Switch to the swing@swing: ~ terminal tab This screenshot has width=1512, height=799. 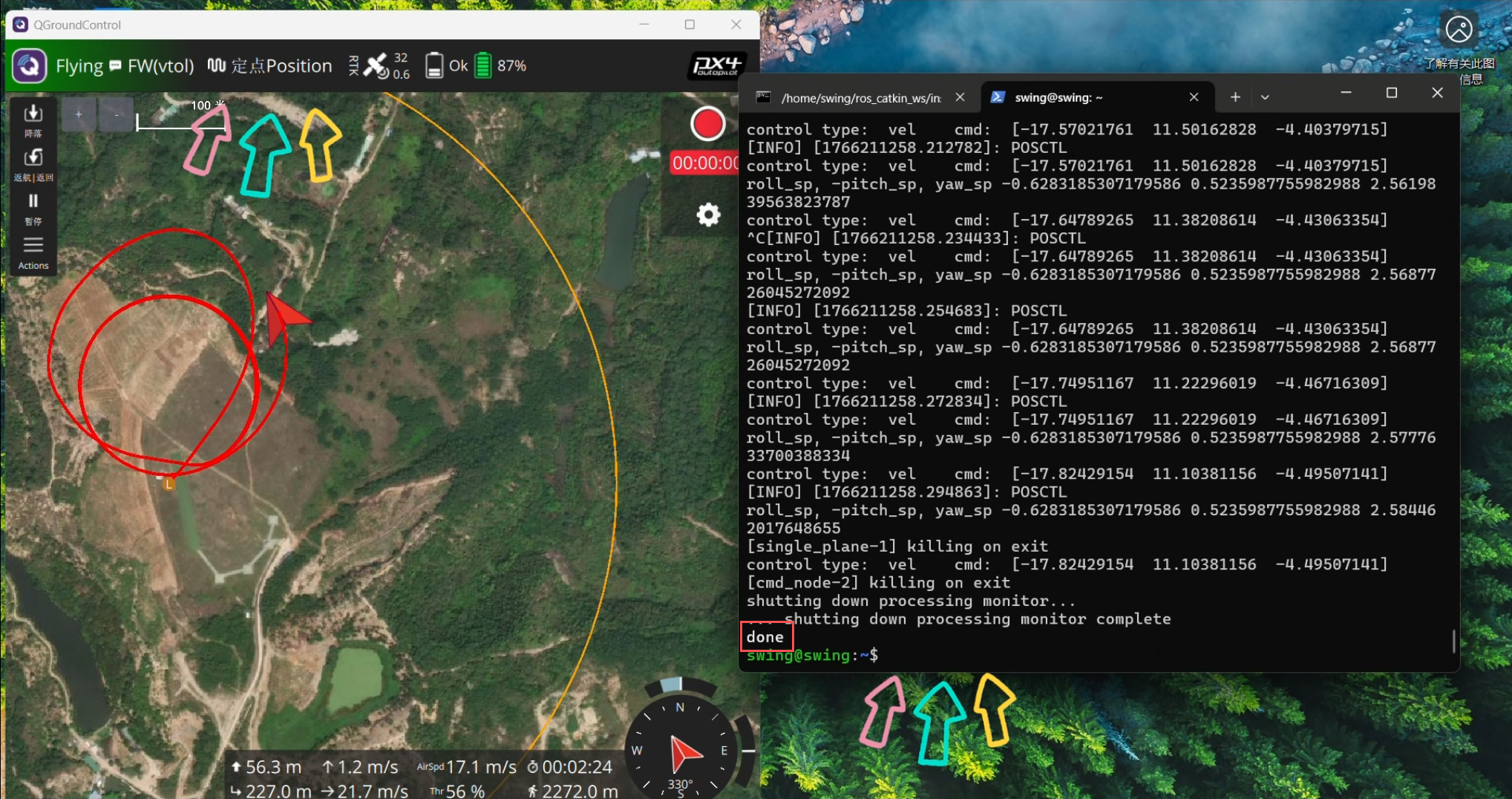[x=1097, y=97]
